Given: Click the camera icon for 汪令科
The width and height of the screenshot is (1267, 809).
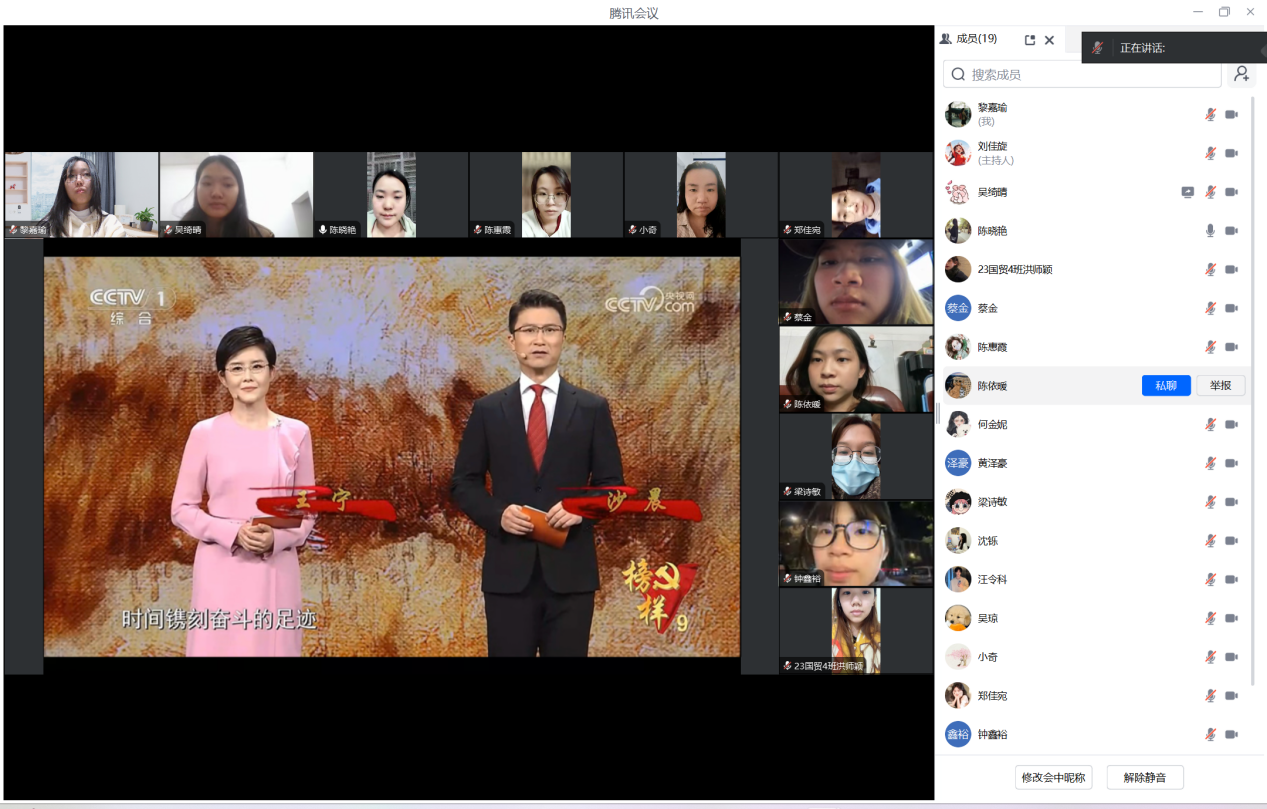Looking at the screenshot, I should 1231,580.
